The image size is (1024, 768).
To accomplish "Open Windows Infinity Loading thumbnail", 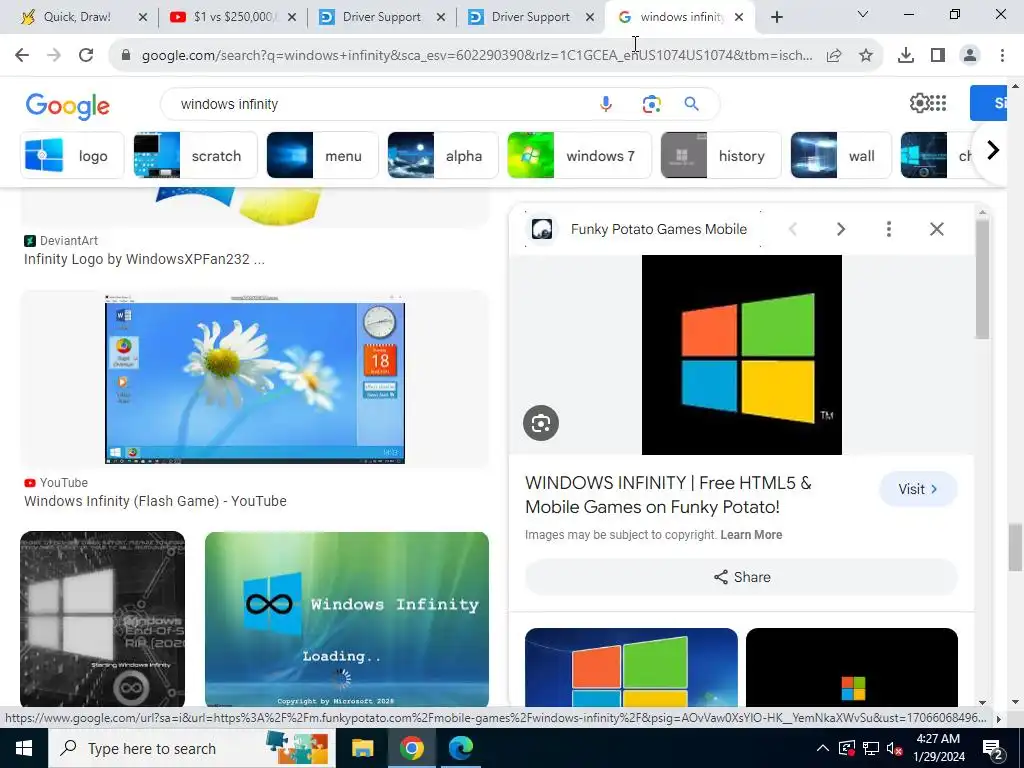I will (347, 619).
